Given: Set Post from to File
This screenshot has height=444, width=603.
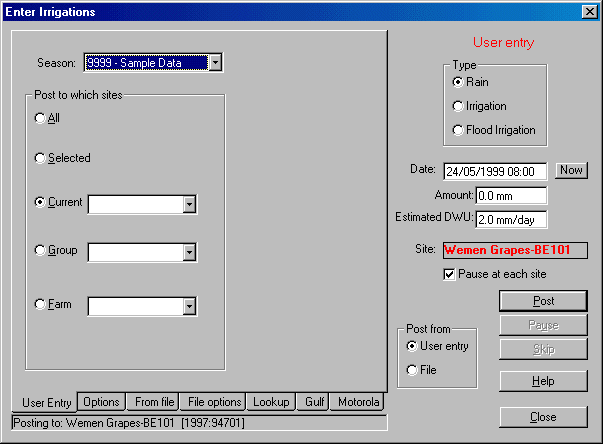Looking at the screenshot, I should (x=412, y=370).
